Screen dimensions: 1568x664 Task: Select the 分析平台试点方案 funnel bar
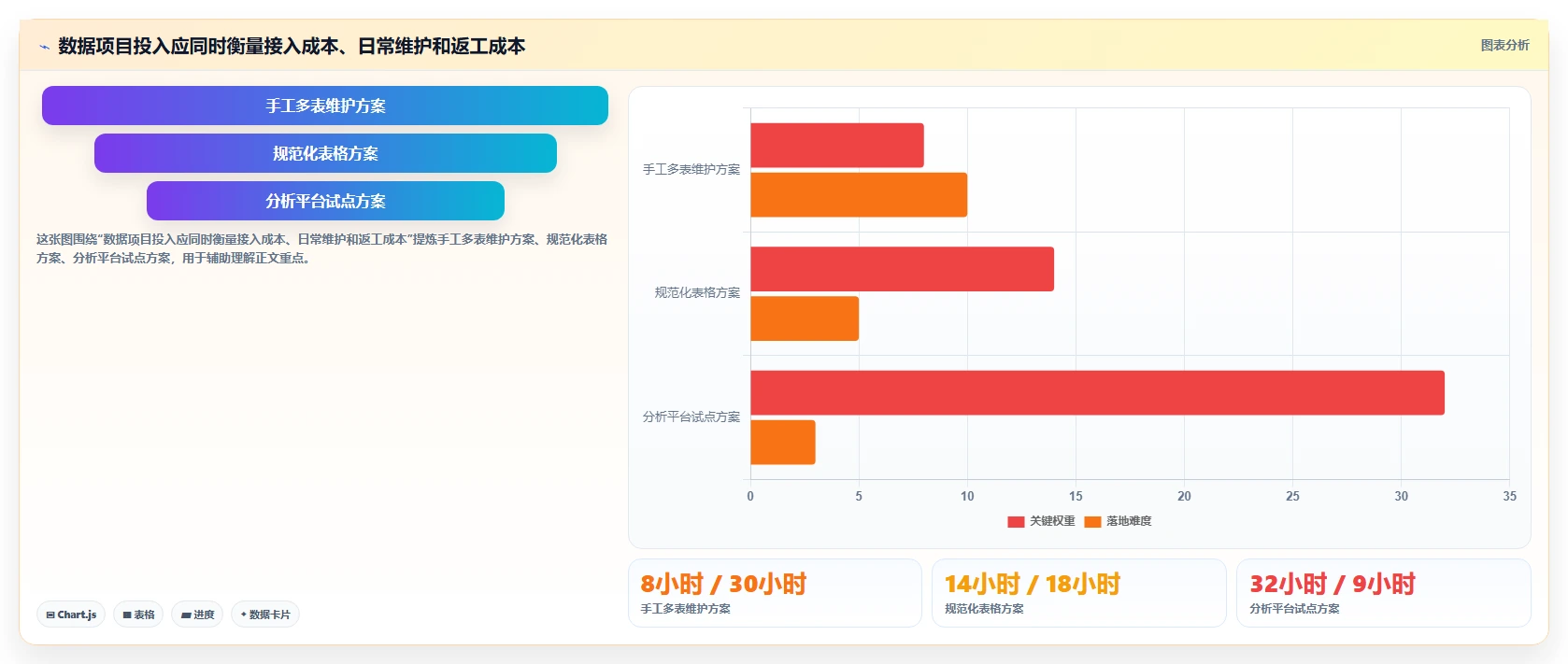click(325, 201)
